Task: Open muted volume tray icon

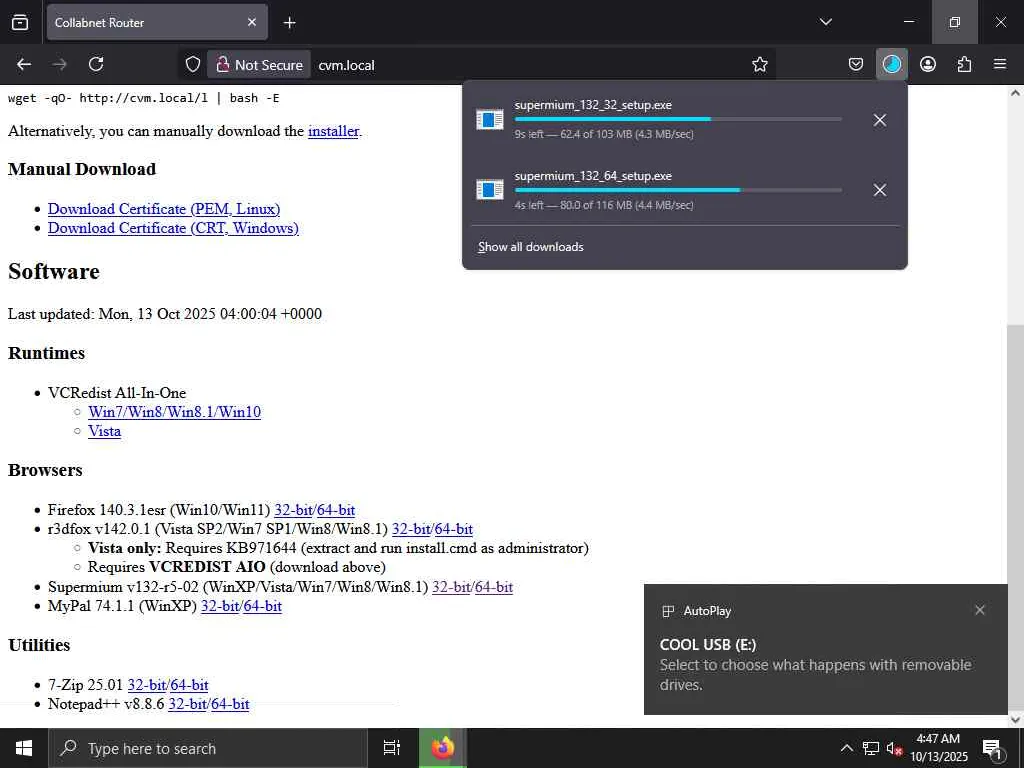Action: tap(894, 748)
